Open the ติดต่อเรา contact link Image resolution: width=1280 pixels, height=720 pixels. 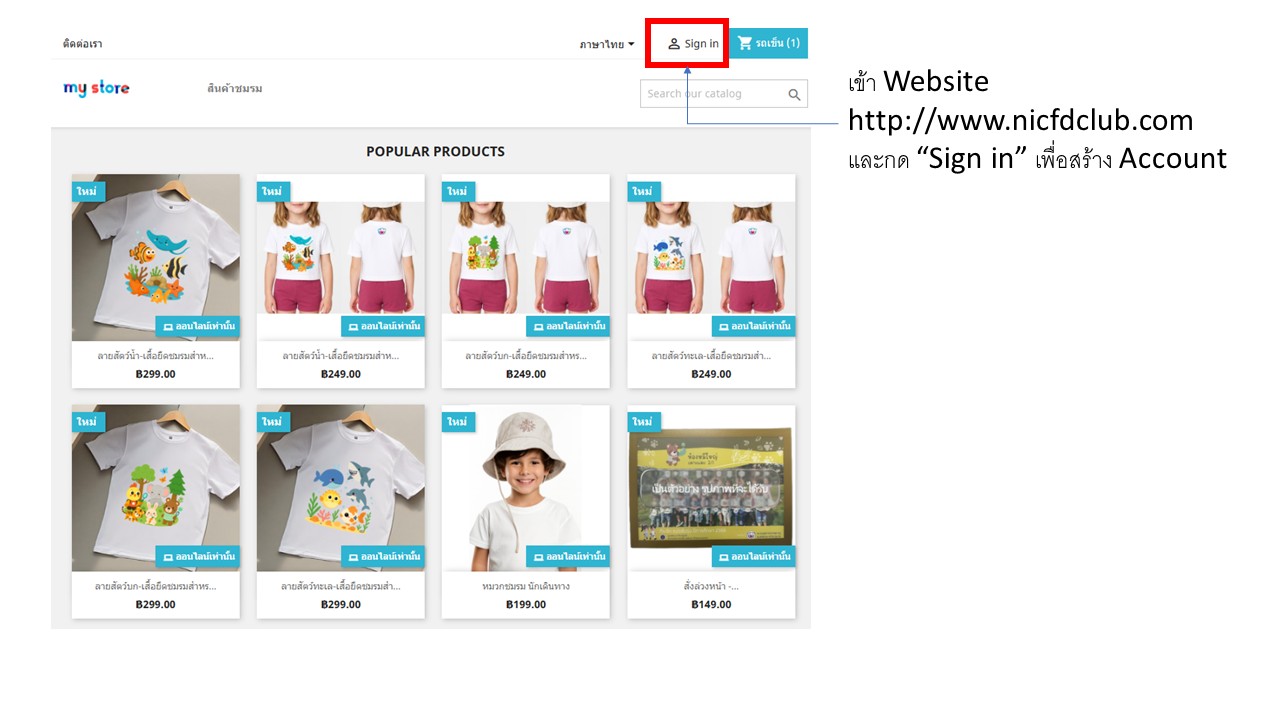pyautogui.click(x=82, y=44)
